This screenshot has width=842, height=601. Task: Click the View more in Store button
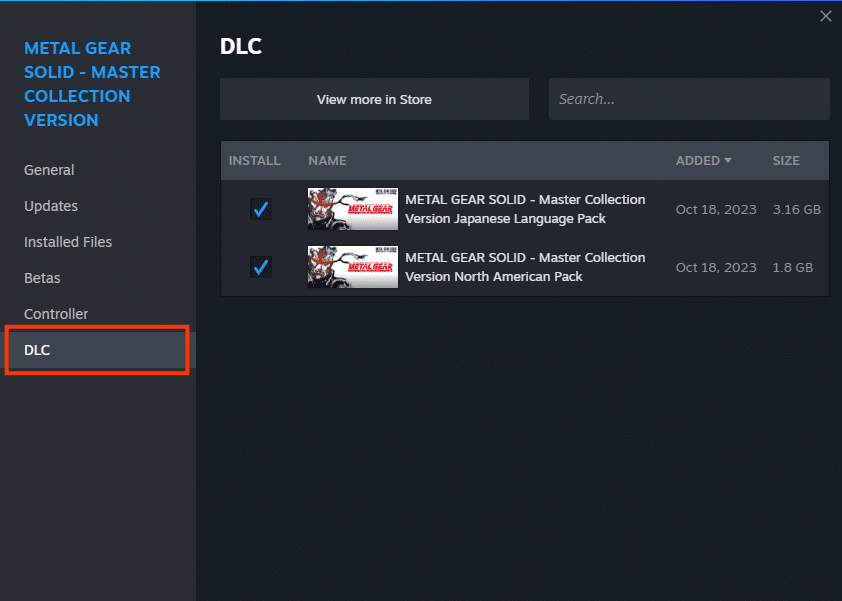374,99
